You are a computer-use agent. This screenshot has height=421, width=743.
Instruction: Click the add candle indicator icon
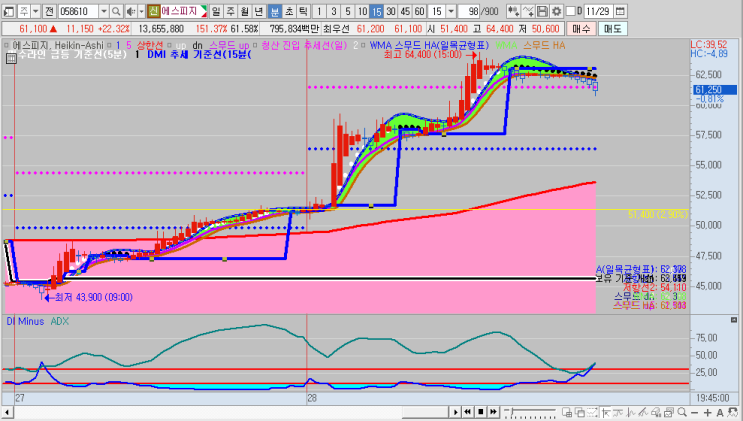click(x=513, y=11)
